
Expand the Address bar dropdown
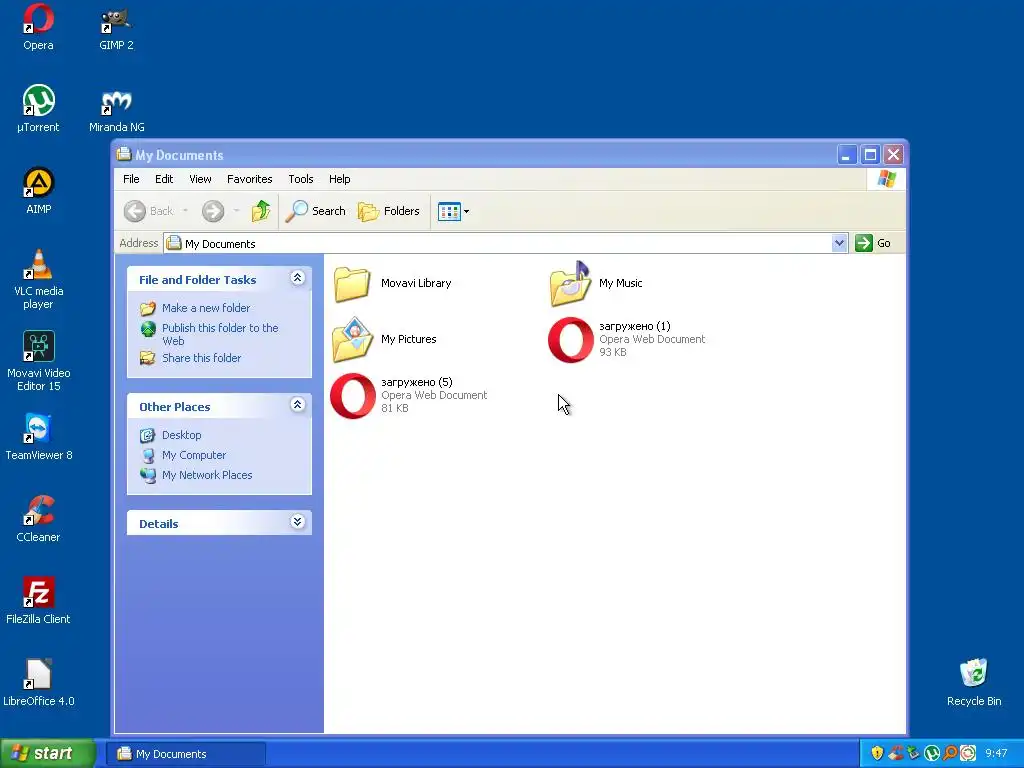coord(839,243)
